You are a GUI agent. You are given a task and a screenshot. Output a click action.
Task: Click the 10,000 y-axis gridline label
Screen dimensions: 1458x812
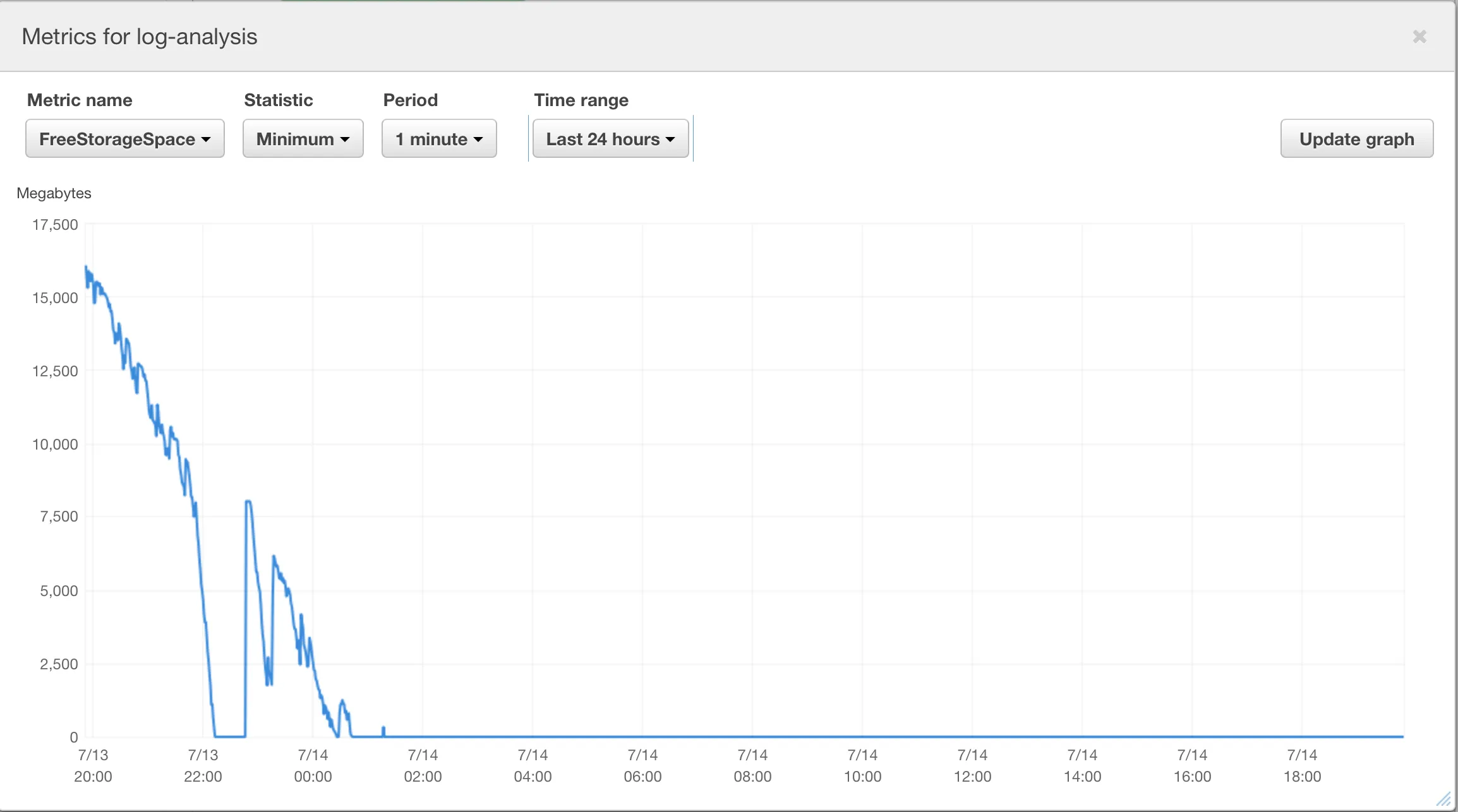(x=55, y=445)
